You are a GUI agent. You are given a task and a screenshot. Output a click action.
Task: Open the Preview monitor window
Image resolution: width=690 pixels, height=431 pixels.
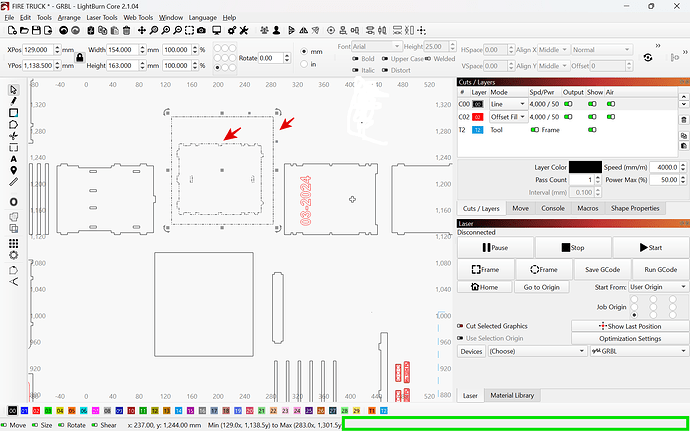coord(217,30)
